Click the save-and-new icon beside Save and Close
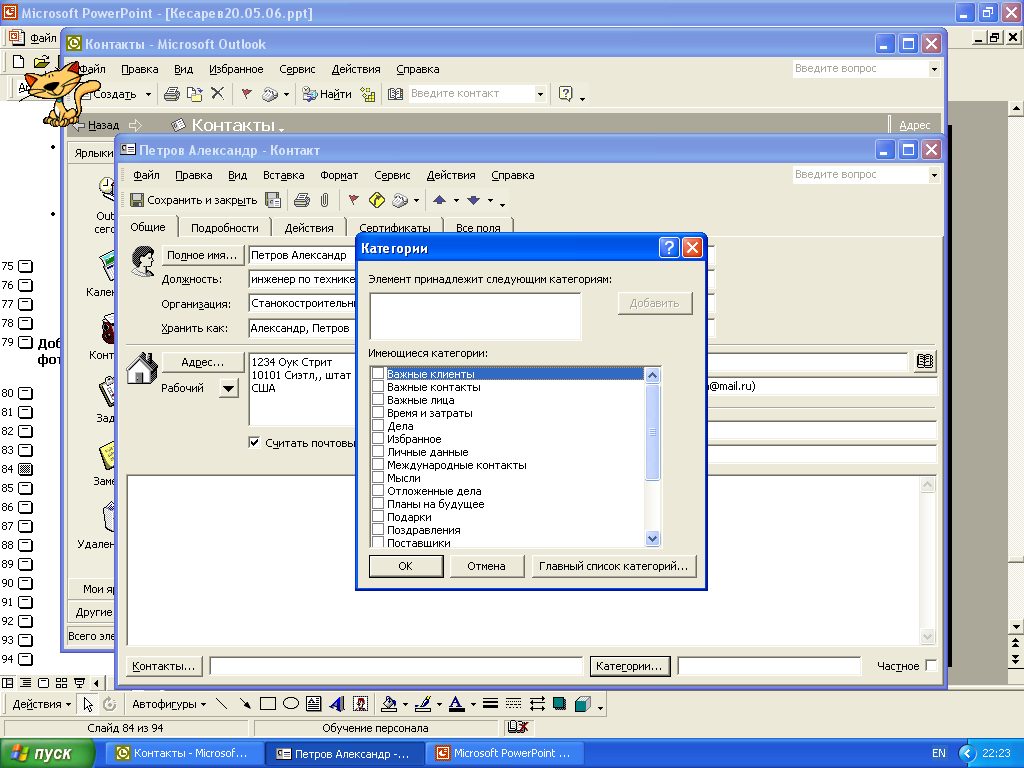 click(x=273, y=200)
